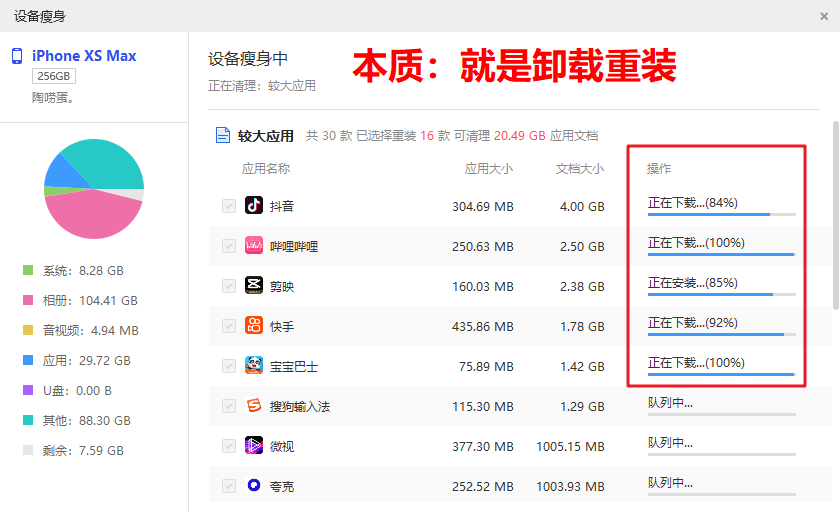Click the gray 剩余 legend swatch
840x511 pixels.
click(x=28, y=450)
